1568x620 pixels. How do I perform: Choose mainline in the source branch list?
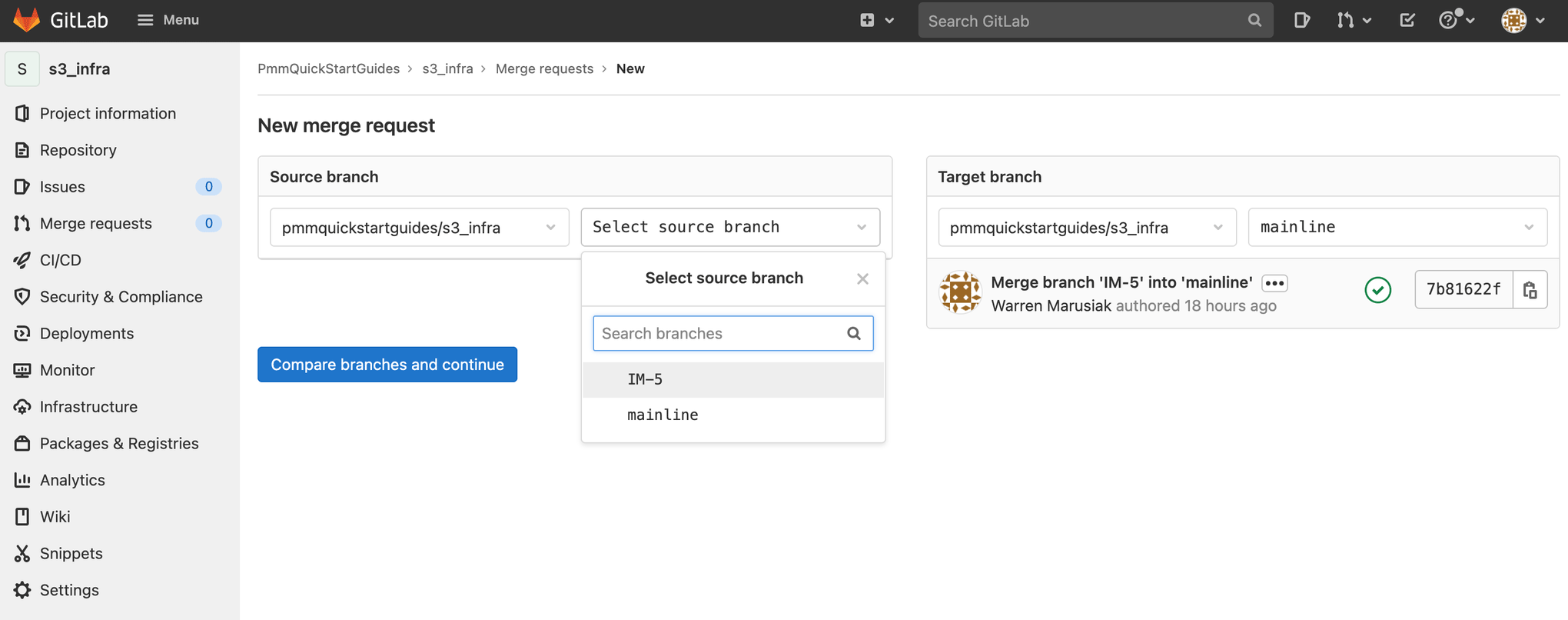tap(663, 415)
